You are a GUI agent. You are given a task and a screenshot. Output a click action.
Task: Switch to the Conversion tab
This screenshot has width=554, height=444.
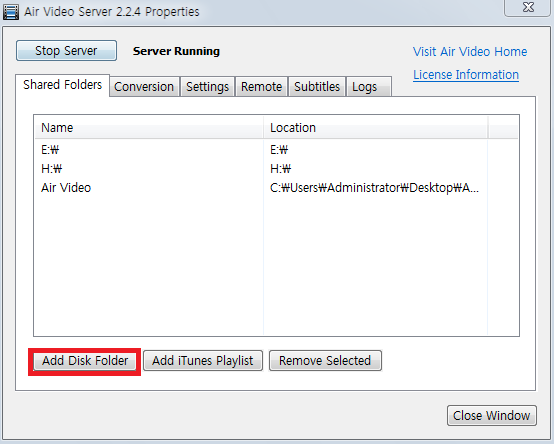coord(144,87)
